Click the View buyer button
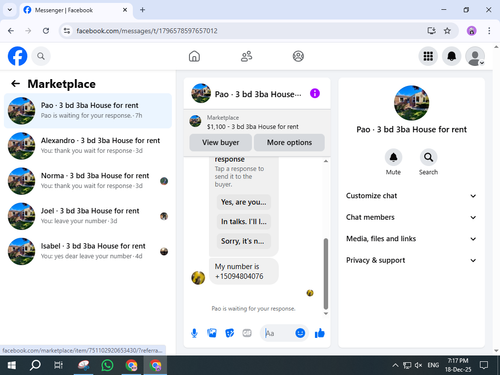 [220, 142]
